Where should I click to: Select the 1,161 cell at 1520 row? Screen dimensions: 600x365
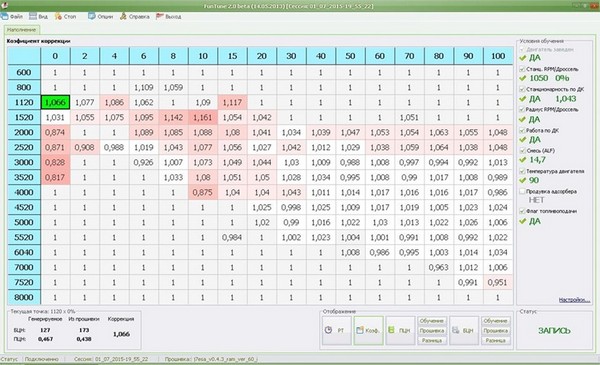(x=202, y=117)
